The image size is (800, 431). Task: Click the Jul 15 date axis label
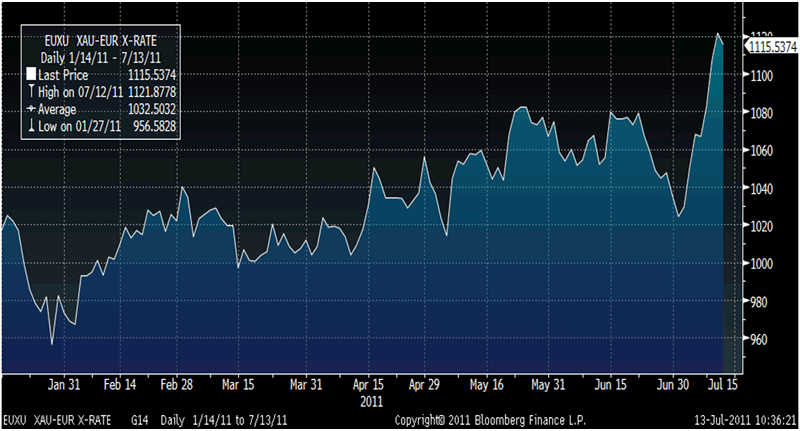pos(720,384)
